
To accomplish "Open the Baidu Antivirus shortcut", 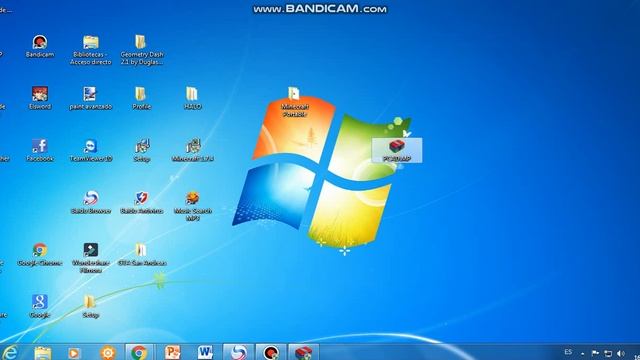I will (142, 202).
